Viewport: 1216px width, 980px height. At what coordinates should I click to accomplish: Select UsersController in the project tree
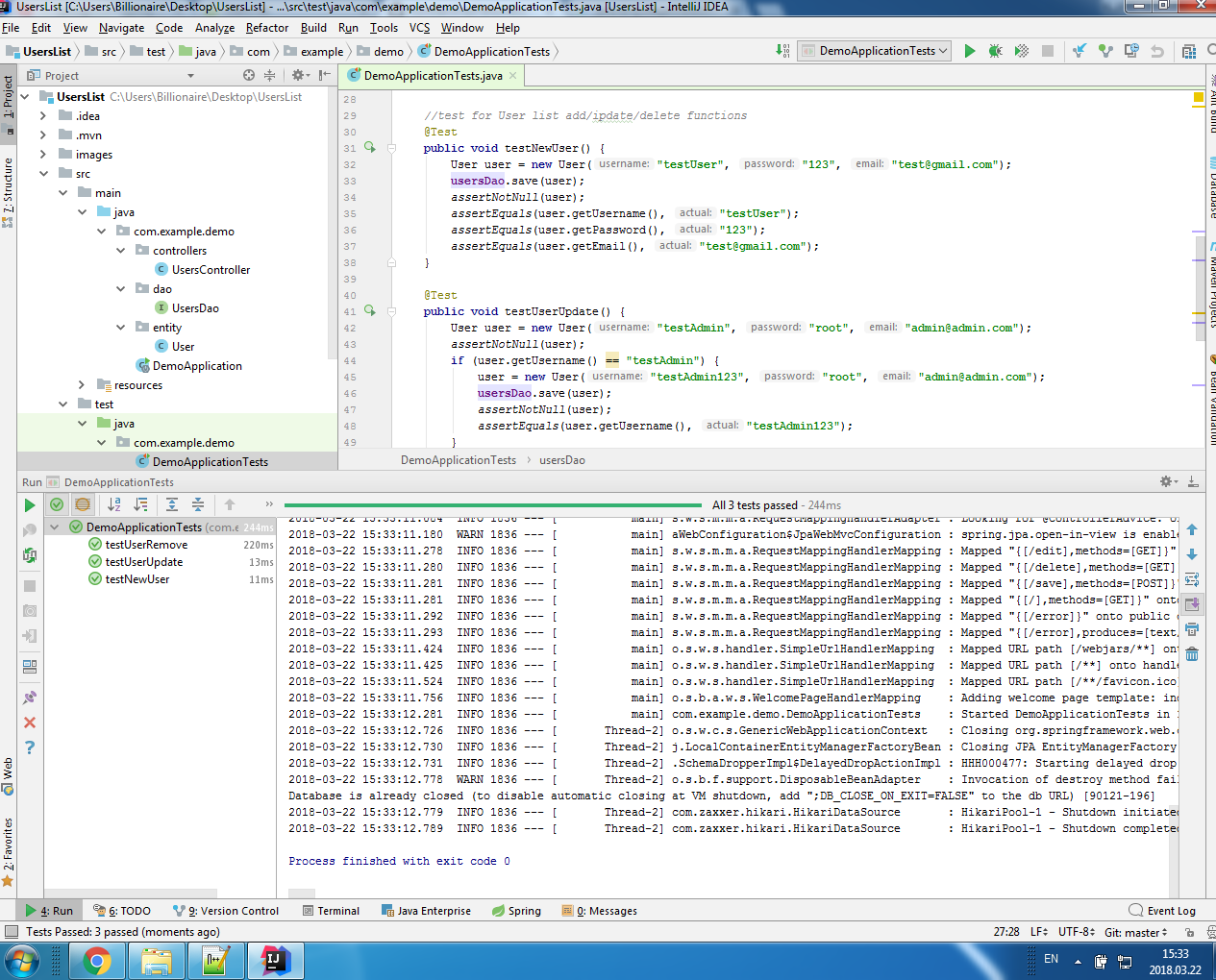point(211,270)
